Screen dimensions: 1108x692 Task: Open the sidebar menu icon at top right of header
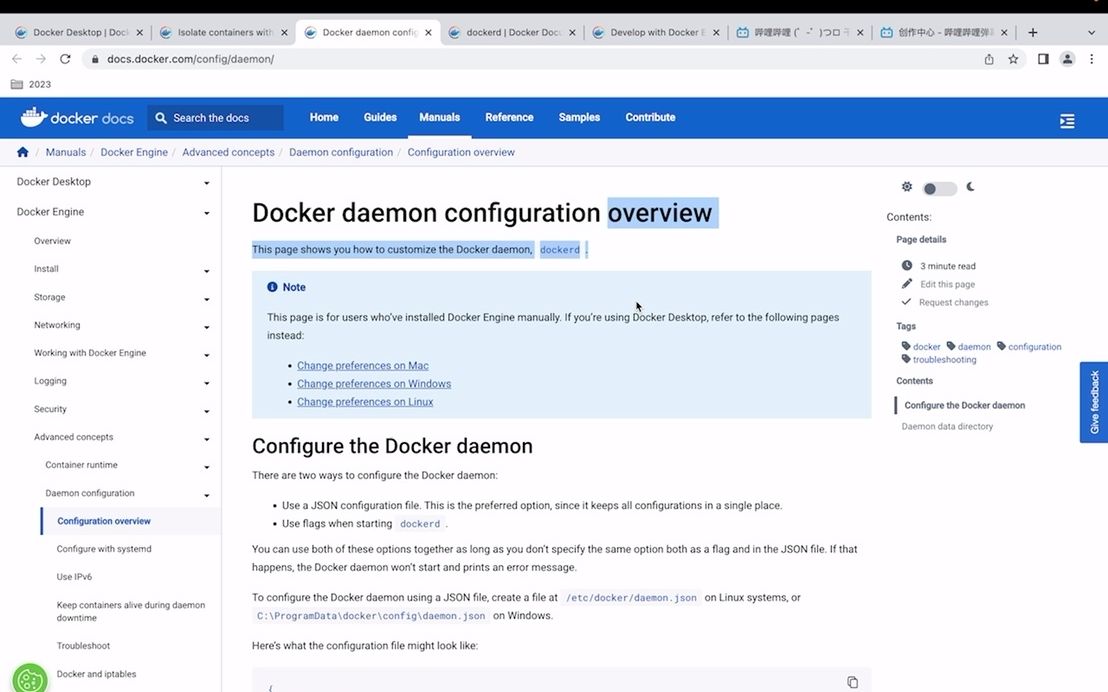[1066, 120]
